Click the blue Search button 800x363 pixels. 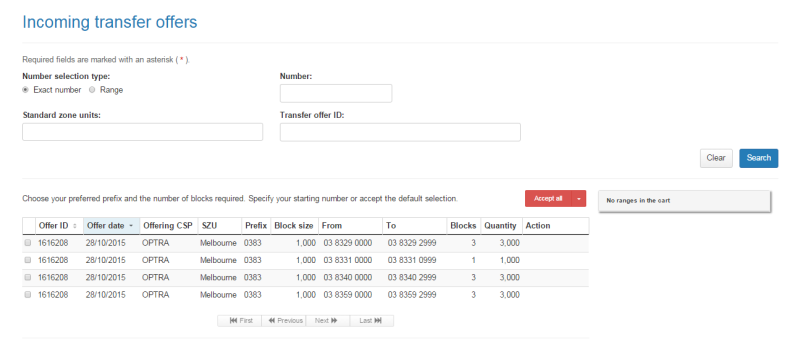759,158
